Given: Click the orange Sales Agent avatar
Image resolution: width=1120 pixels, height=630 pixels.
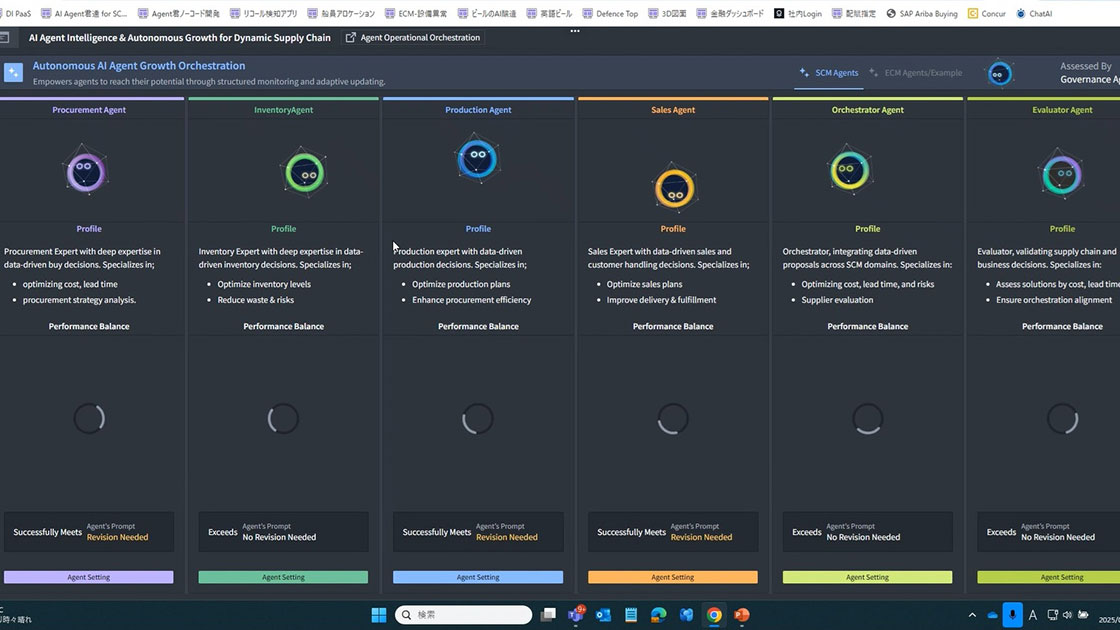Looking at the screenshot, I should click(x=674, y=187).
